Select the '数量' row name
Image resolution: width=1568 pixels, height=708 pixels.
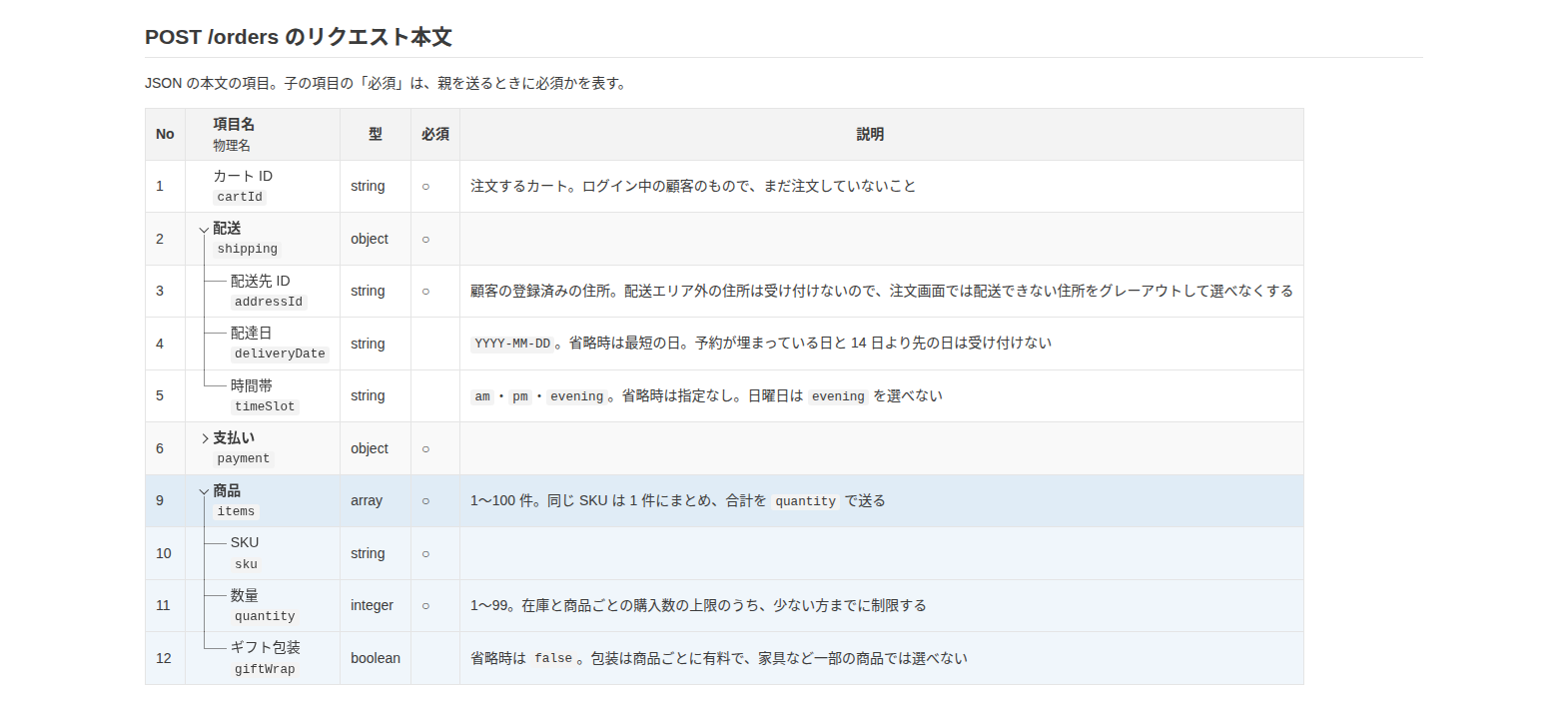click(245, 595)
